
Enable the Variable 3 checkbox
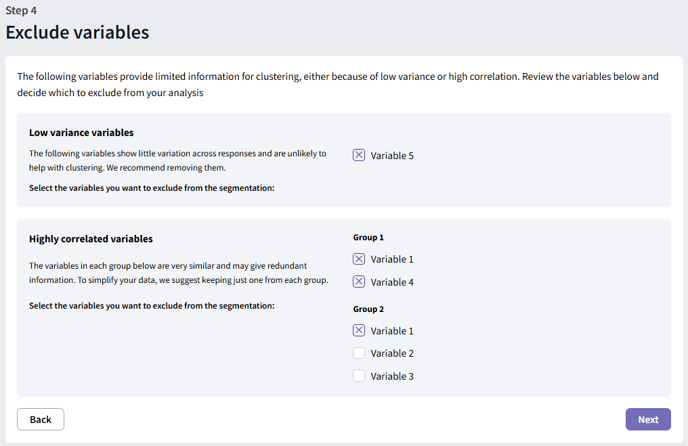pos(359,376)
